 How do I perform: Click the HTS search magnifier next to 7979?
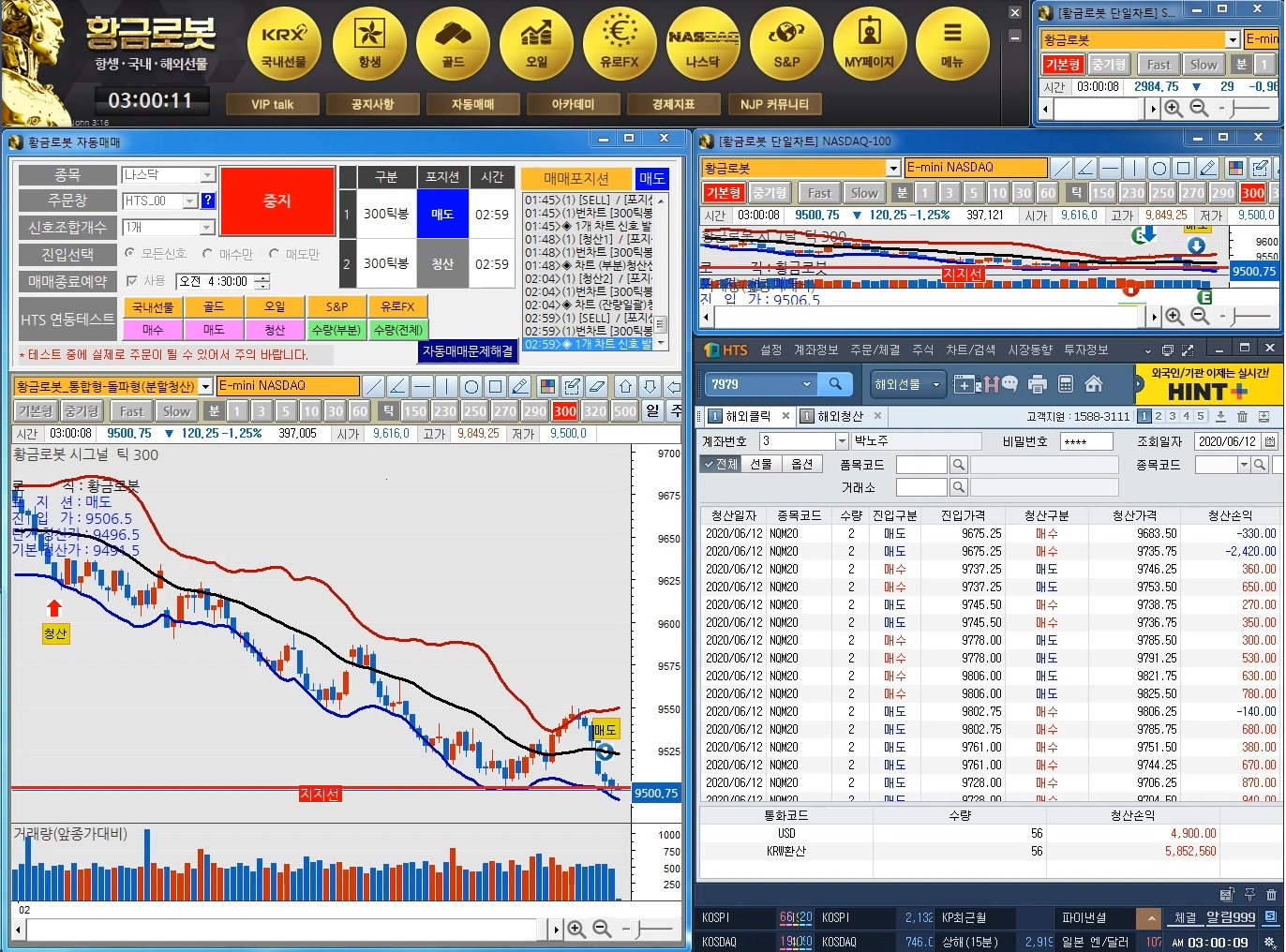point(834,383)
